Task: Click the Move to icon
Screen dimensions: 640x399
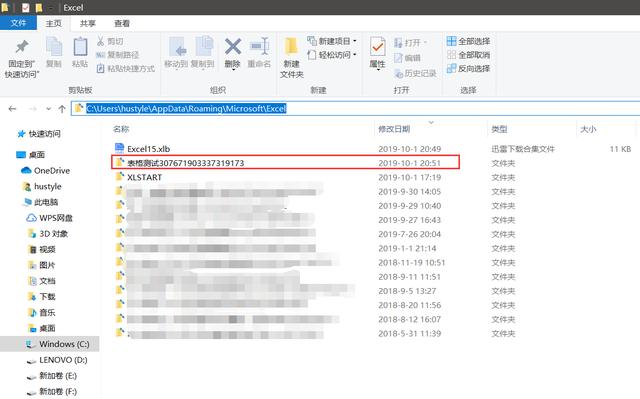Action: tap(177, 47)
